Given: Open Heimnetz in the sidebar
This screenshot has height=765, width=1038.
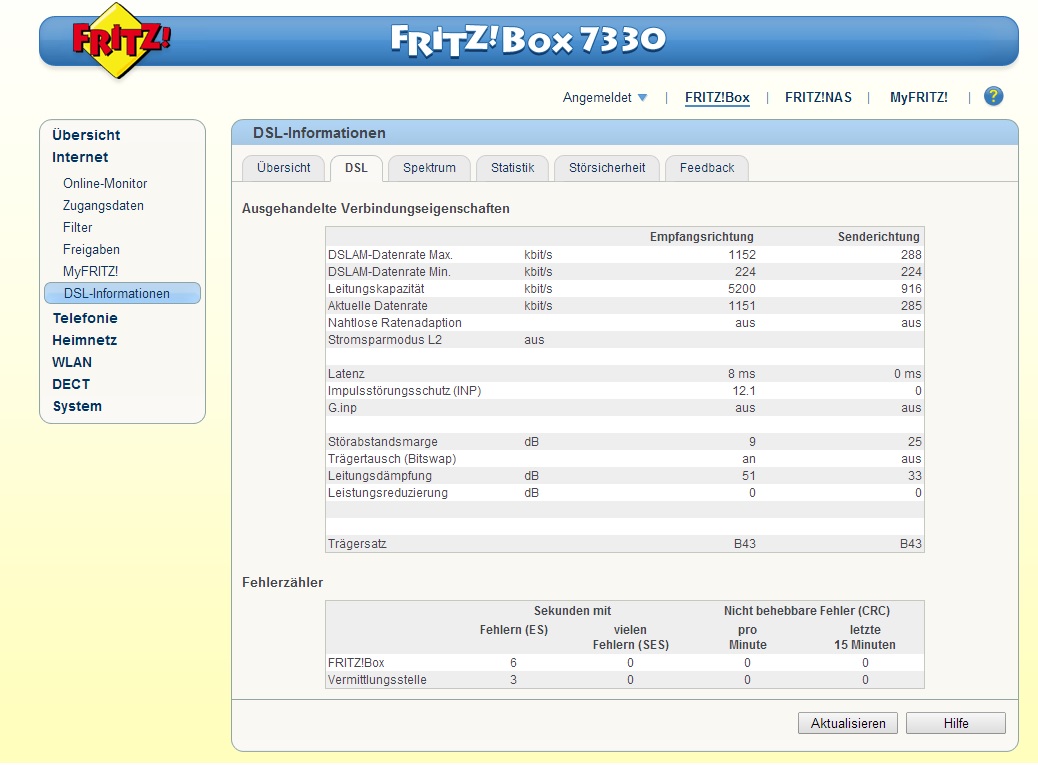Looking at the screenshot, I should (x=84, y=340).
